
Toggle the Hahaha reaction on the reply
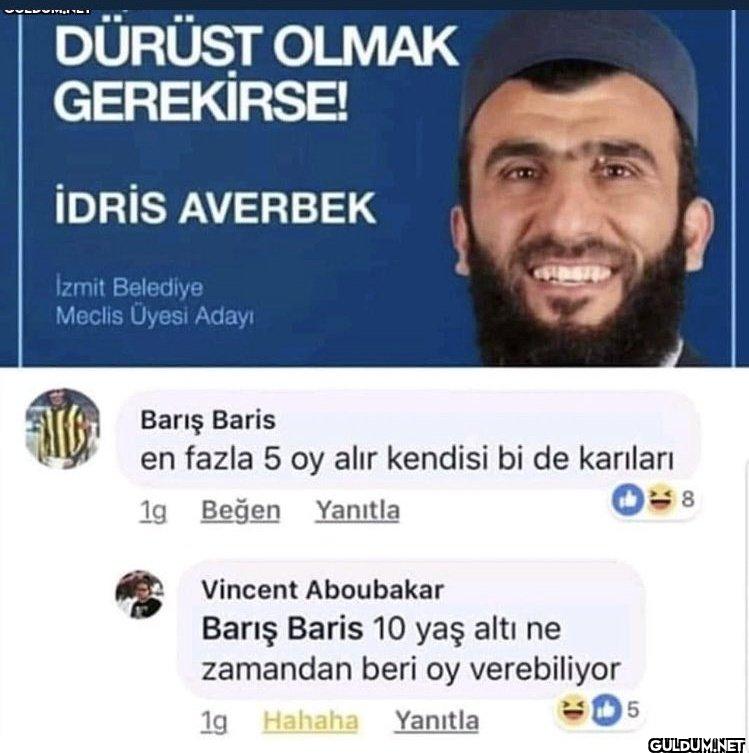click(x=311, y=720)
